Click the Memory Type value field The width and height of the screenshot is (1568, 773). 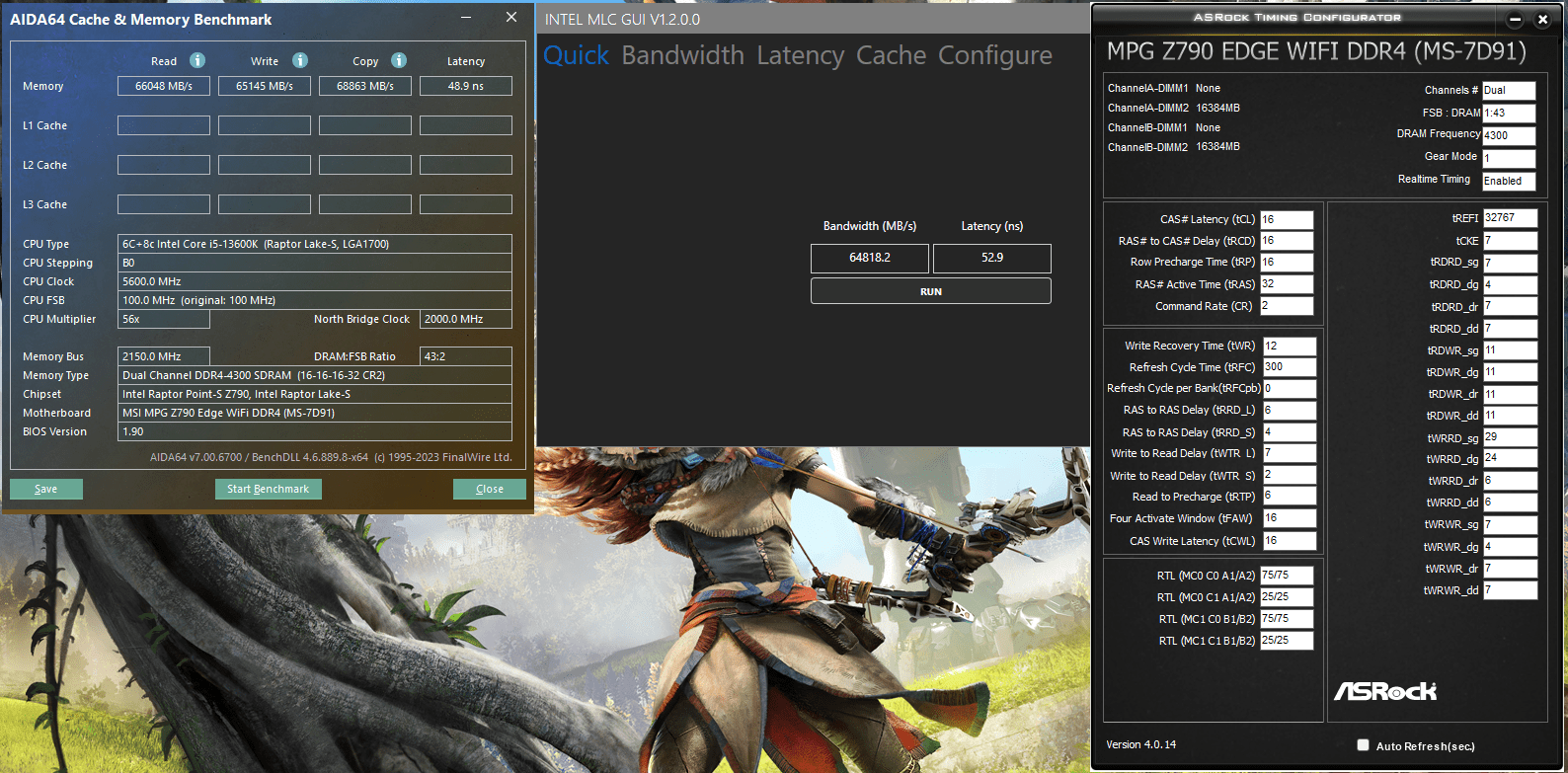[315, 375]
